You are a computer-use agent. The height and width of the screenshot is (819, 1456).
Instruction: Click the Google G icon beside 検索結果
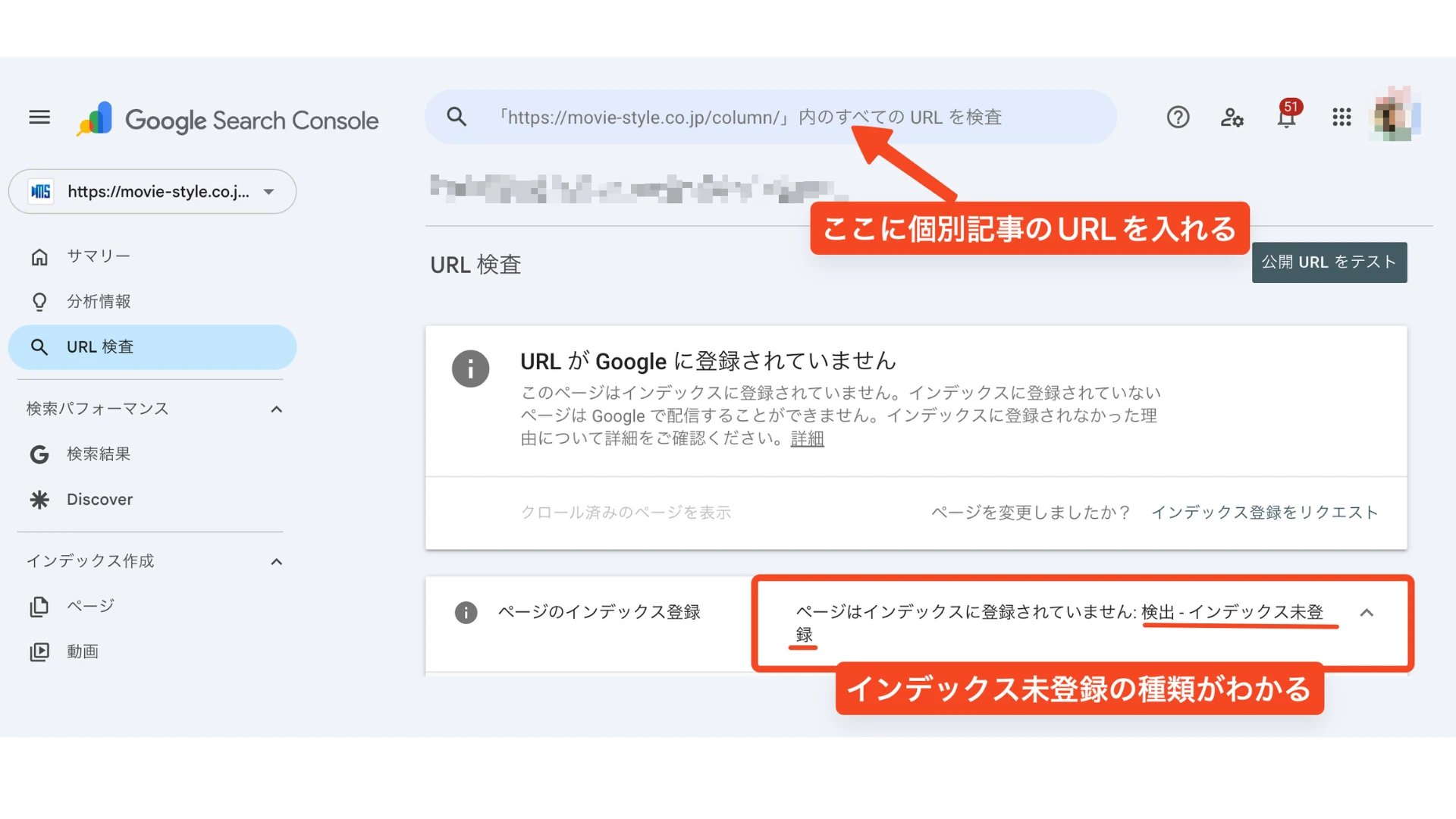pos(39,454)
